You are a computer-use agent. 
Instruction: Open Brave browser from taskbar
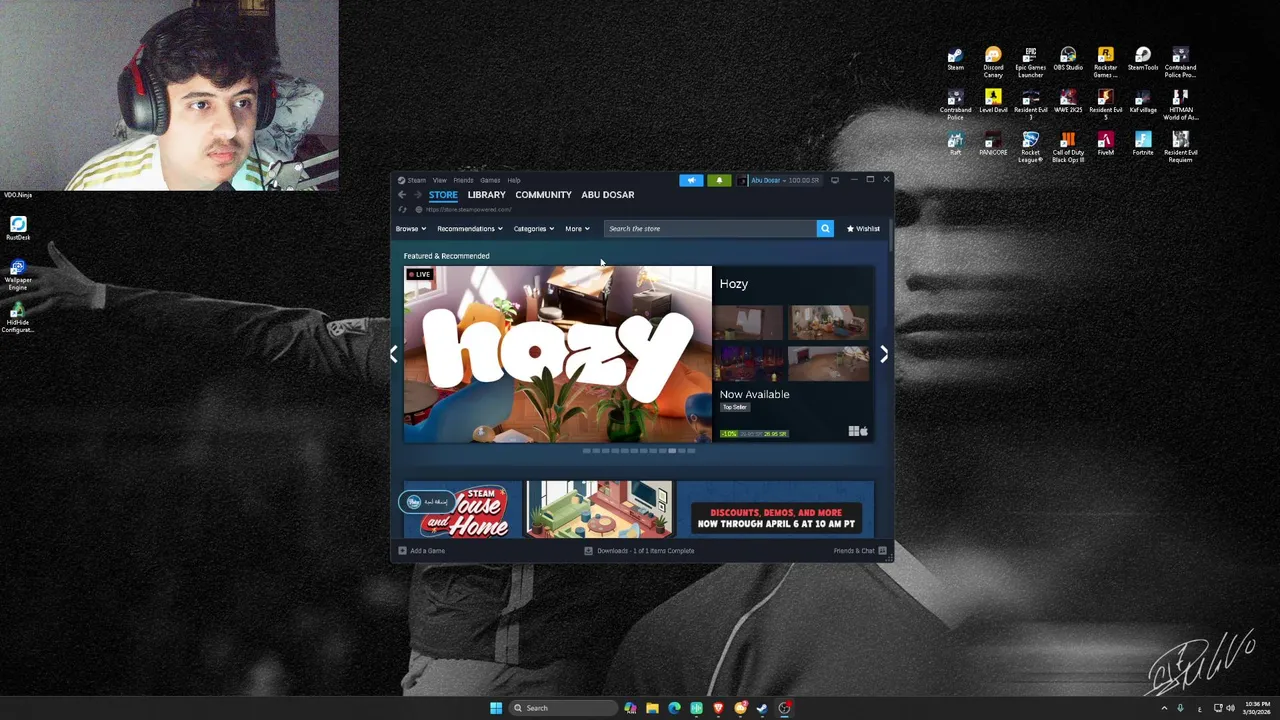point(718,708)
